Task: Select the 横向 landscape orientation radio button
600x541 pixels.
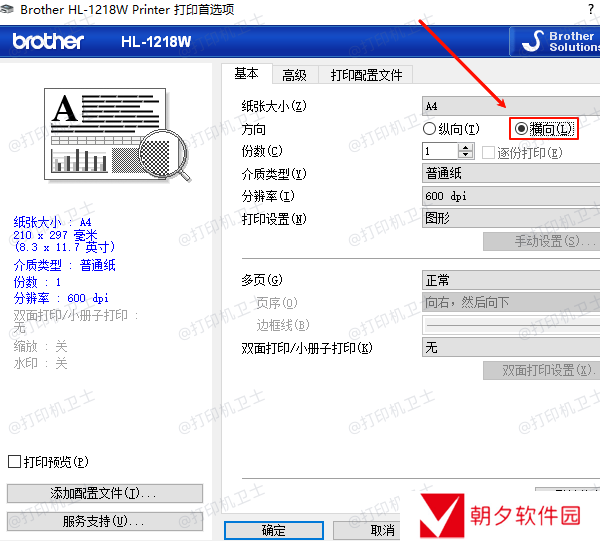Action: (x=521, y=129)
